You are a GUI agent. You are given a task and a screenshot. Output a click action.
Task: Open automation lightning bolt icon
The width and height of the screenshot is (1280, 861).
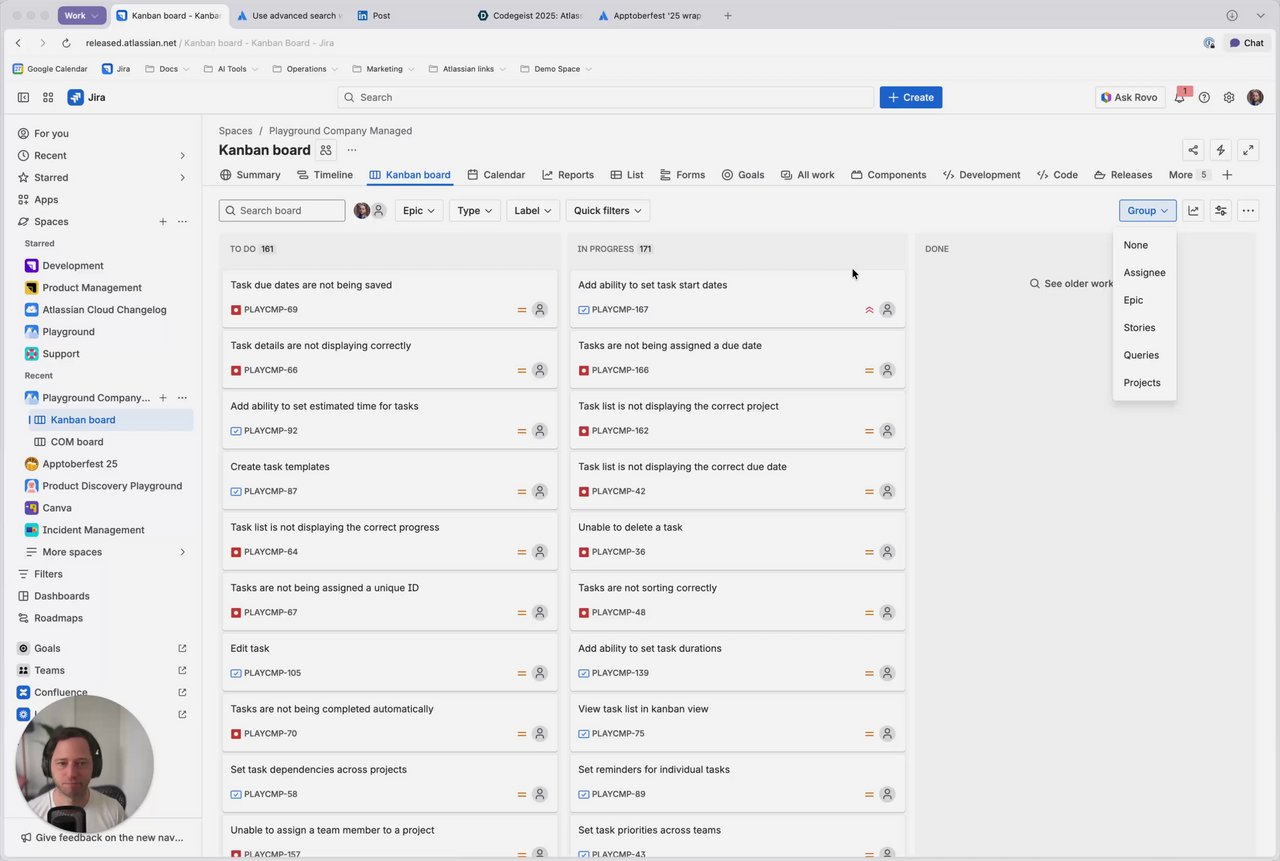[x=1220, y=150]
